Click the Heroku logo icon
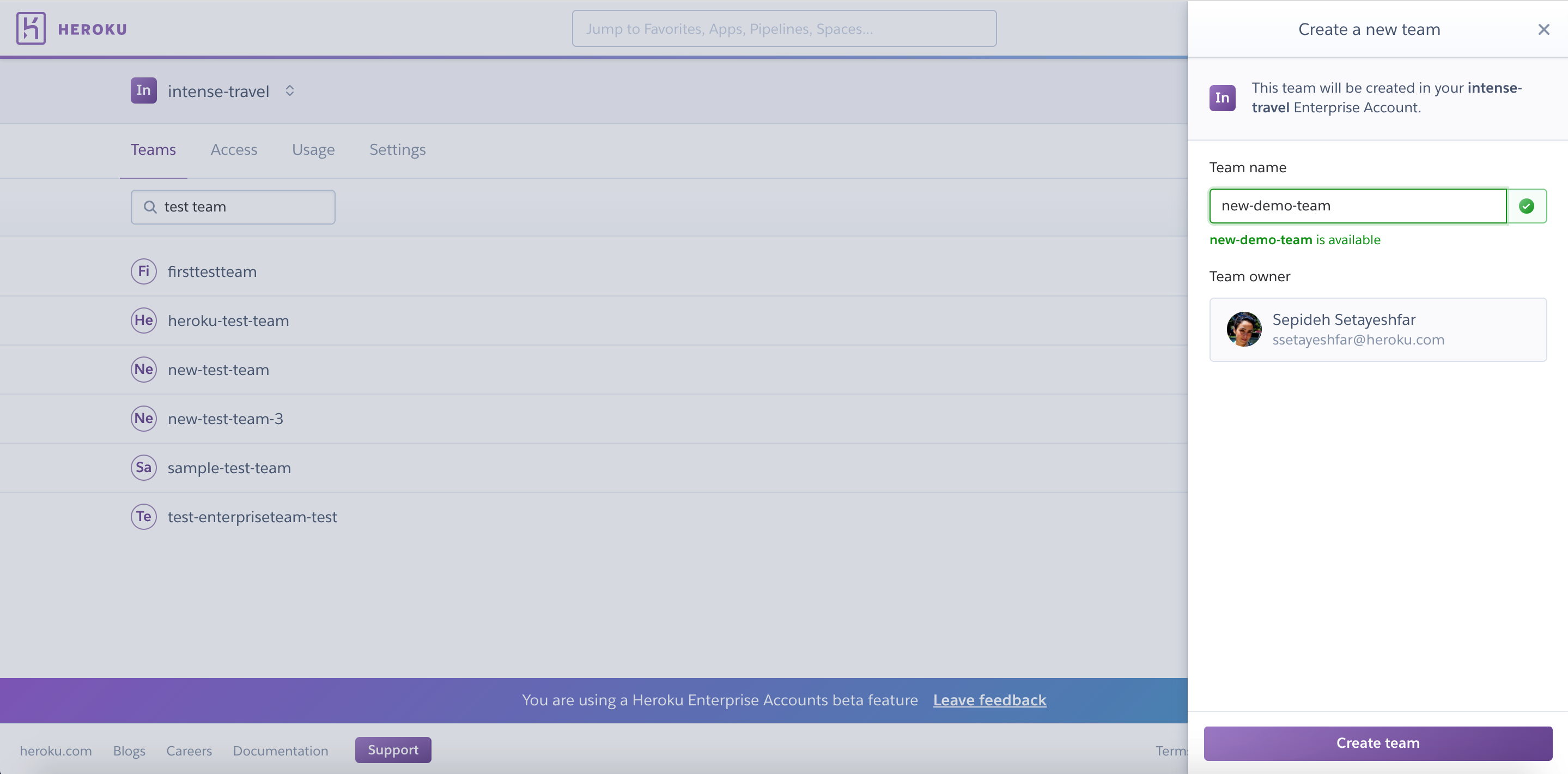Viewport: 1568px width, 774px height. [x=31, y=29]
